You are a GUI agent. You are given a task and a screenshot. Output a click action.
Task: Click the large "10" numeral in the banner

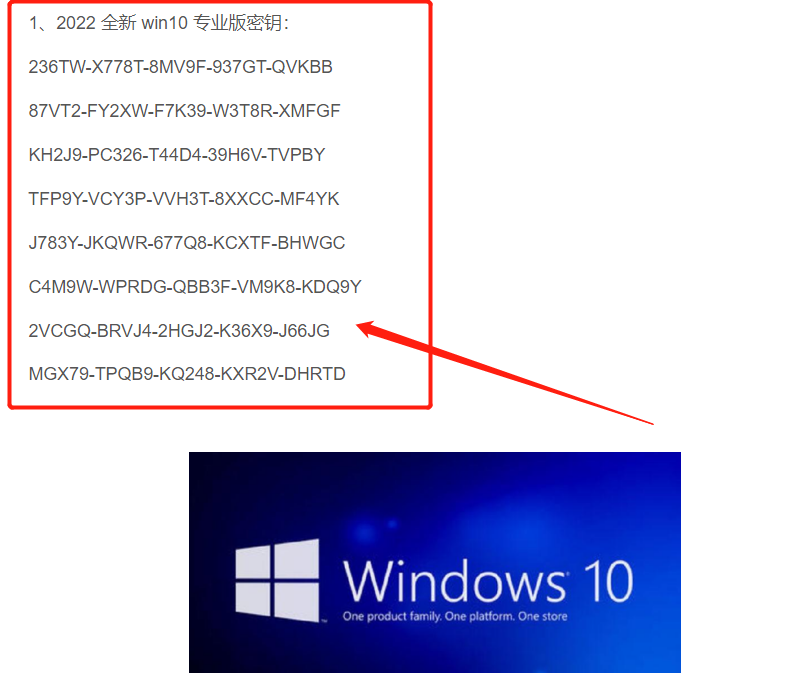608,581
